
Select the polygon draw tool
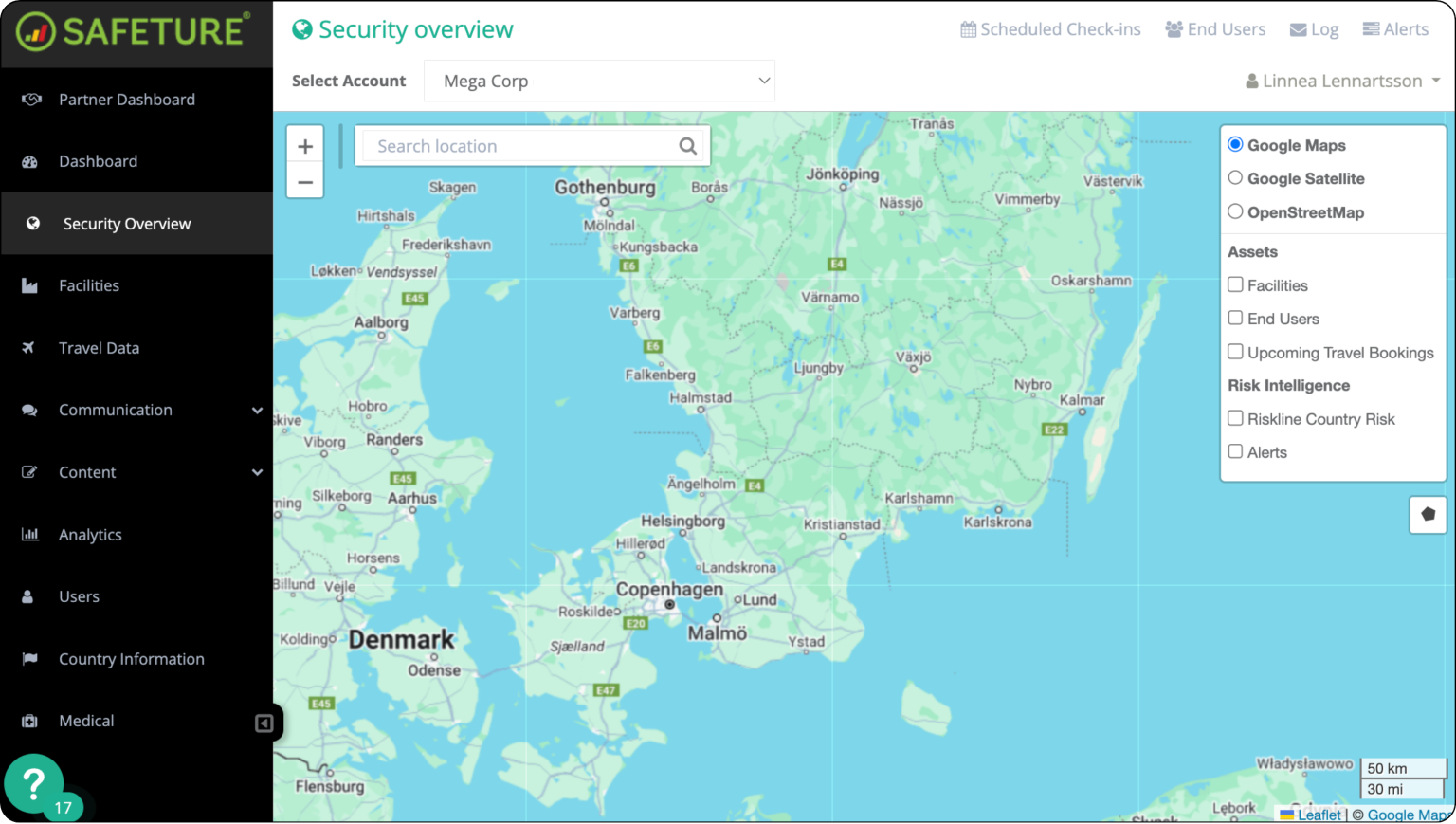point(1428,514)
